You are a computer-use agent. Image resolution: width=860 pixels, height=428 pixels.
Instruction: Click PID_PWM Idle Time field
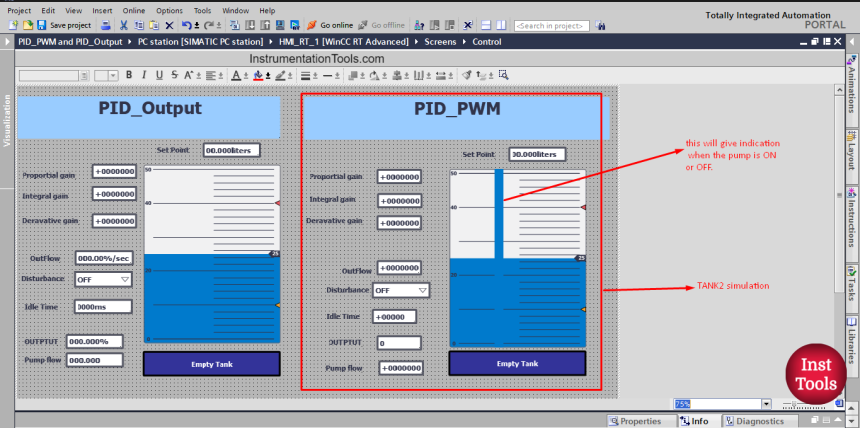[x=394, y=317]
